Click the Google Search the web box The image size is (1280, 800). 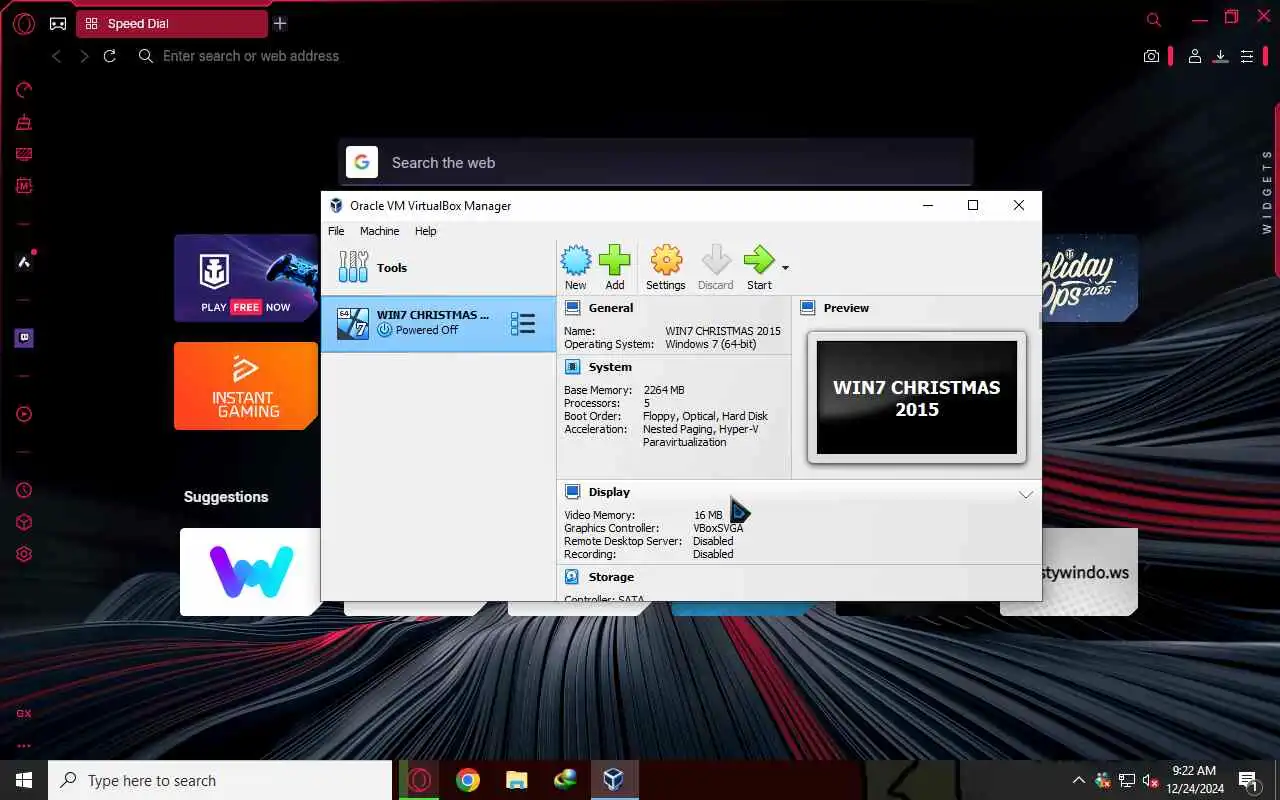(656, 162)
